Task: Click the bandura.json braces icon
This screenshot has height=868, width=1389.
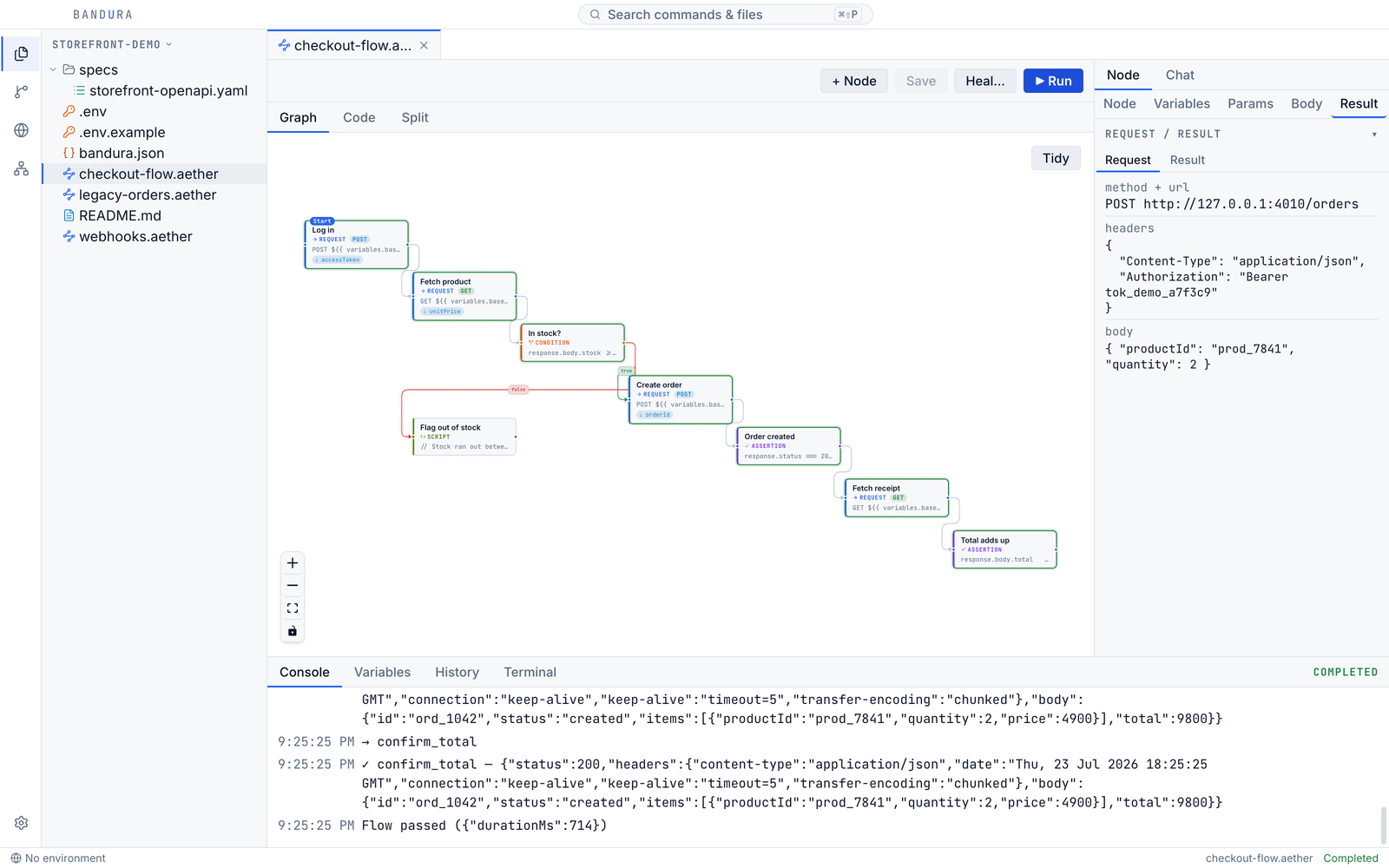Action: point(69,153)
